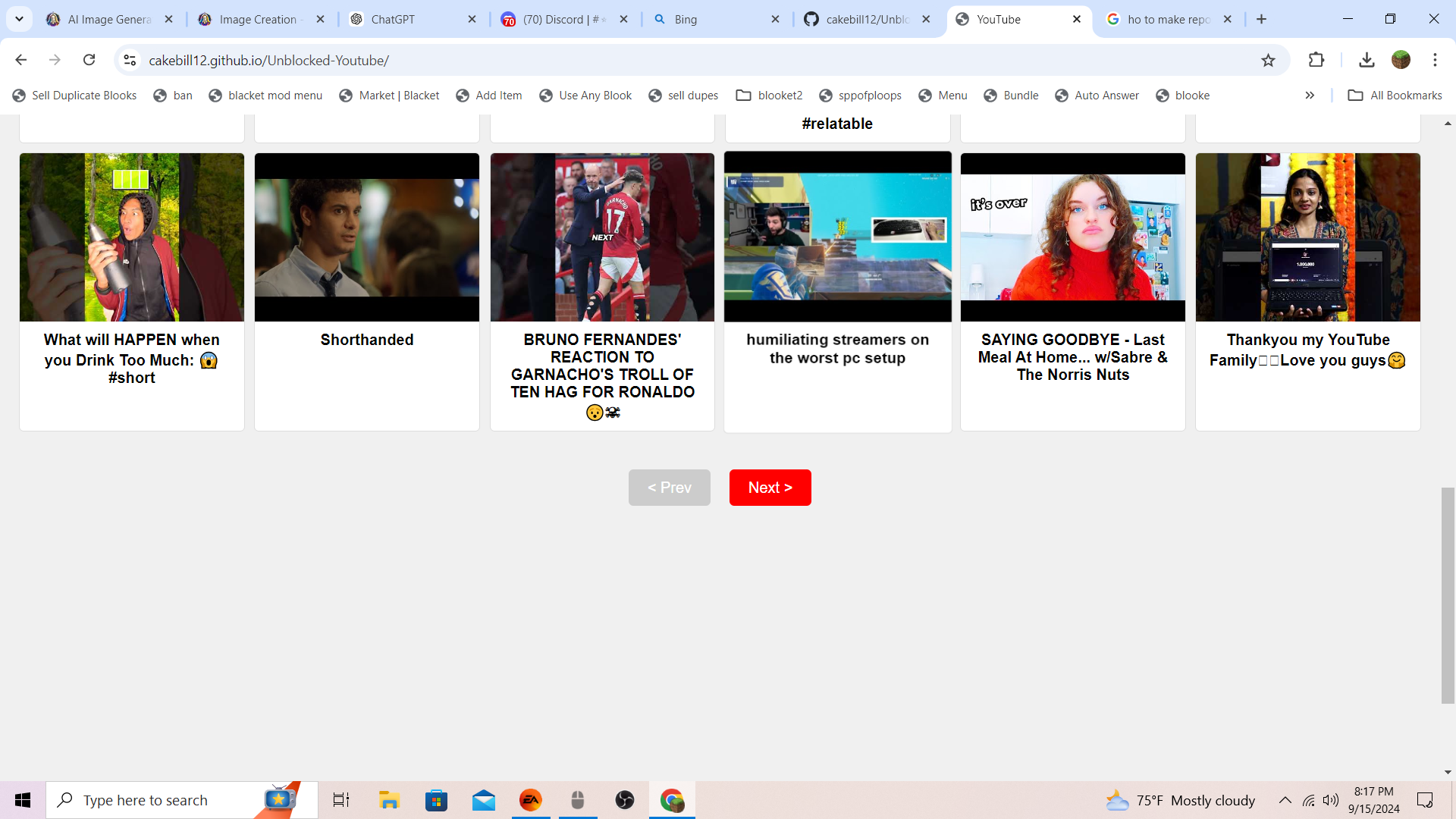The height and width of the screenshot is (819, 1456).
Task: Open the blooket2 bookmarks folder
Action: click(x=770, y=96)
